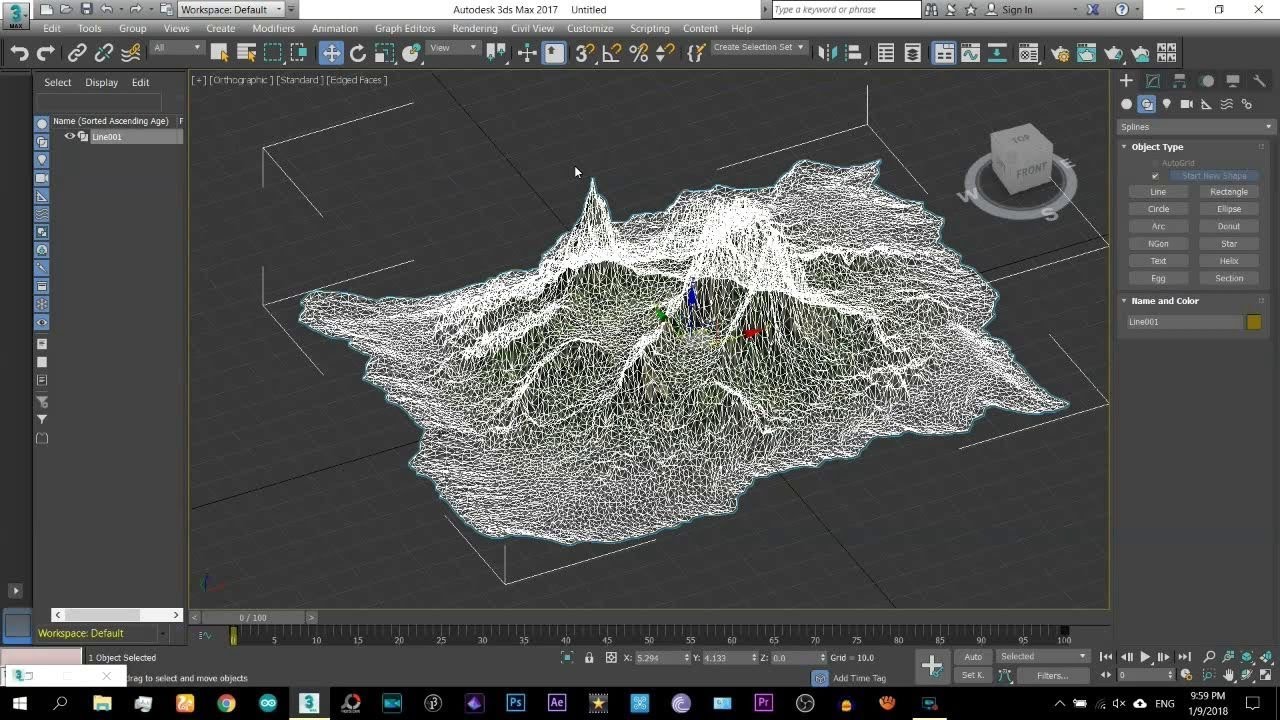Image resolution: width=1280 pixels, height=720 pixels.
Task: Select the Cameras category icon
Action: (x=1187, y=104)
